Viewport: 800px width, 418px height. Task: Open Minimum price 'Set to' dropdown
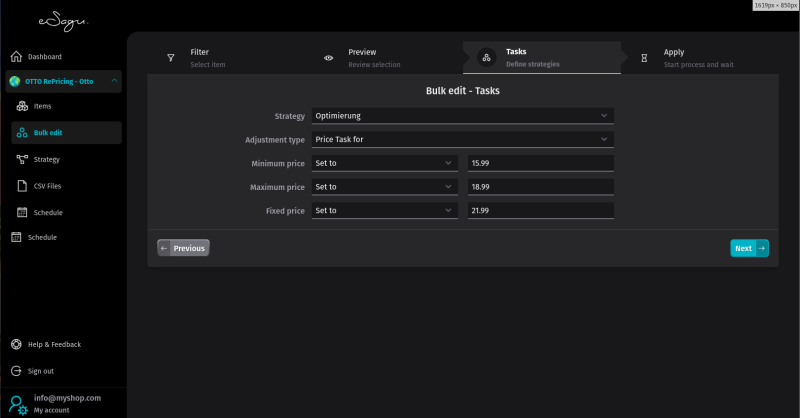pyautogui.click(x=384, y=163)
